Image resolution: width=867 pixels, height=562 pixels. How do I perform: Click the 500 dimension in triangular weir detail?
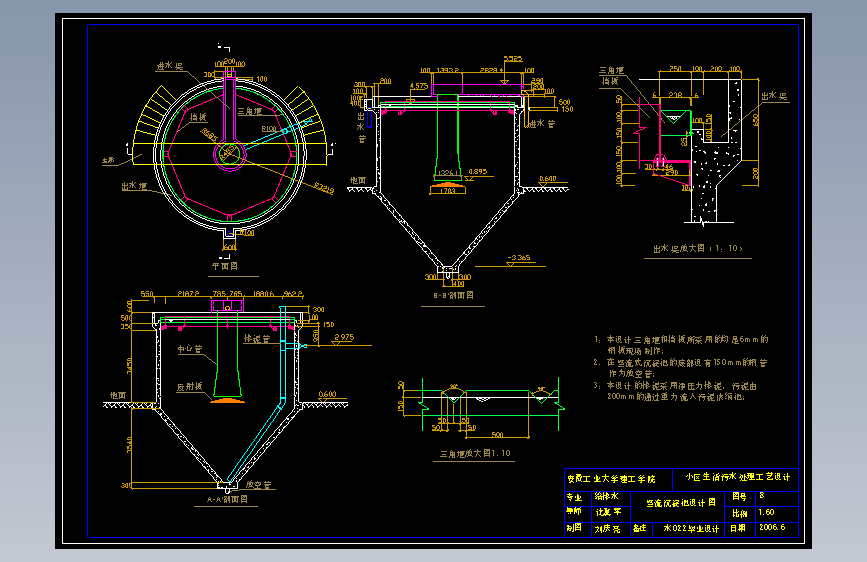point(498,435)
